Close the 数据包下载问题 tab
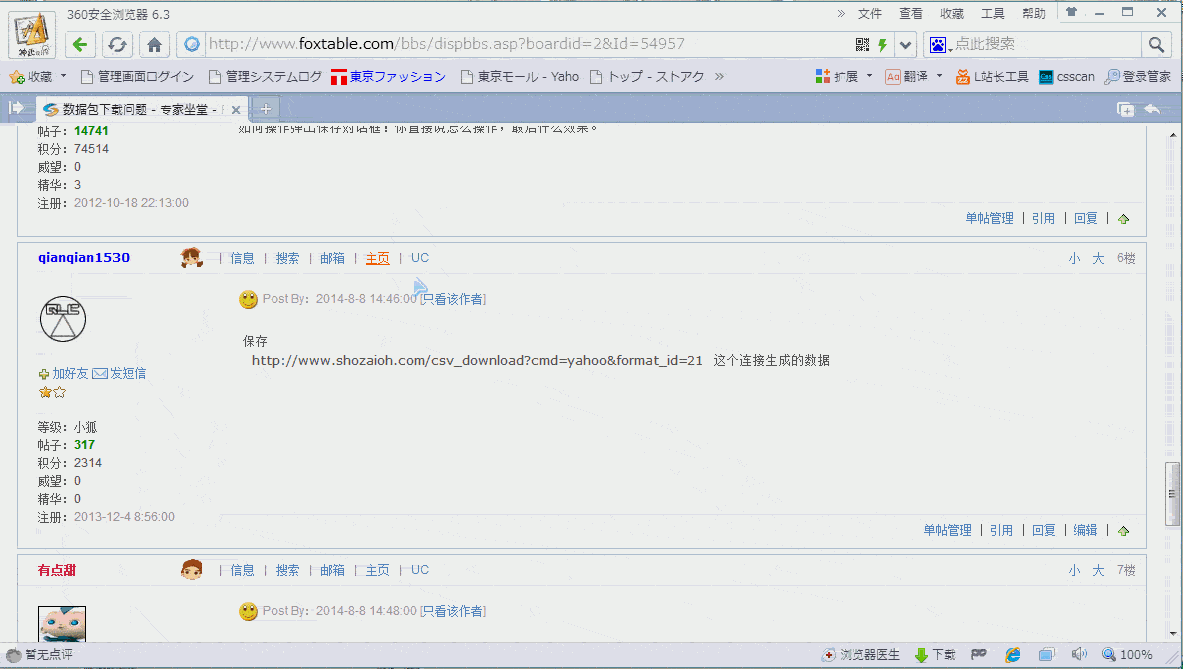Image resolution: width=1183 pixels, height=669 pixels. pyautogui.click(x=236, y=109)
